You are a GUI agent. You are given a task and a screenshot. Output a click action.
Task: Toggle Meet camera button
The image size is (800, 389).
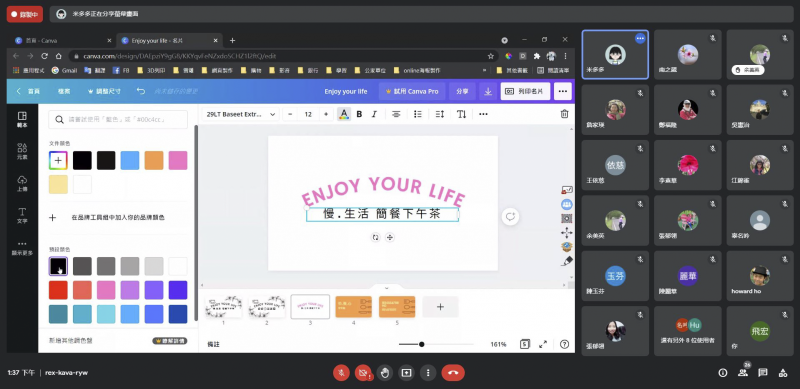tap(363, 373)
